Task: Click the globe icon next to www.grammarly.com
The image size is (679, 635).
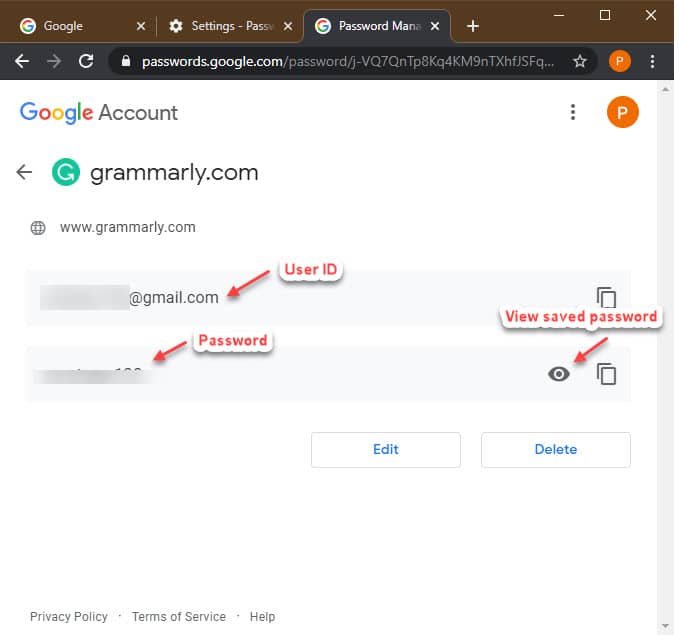Action: tap(38, 227)
